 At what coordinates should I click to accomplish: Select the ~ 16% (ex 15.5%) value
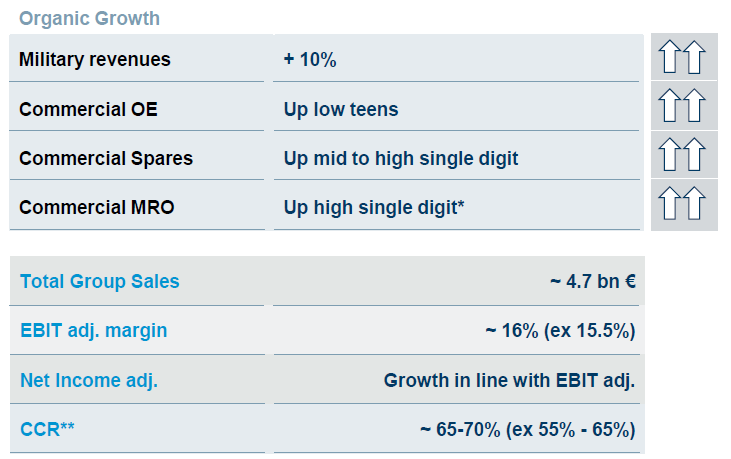pyautogui.click(x=560, y=331)
